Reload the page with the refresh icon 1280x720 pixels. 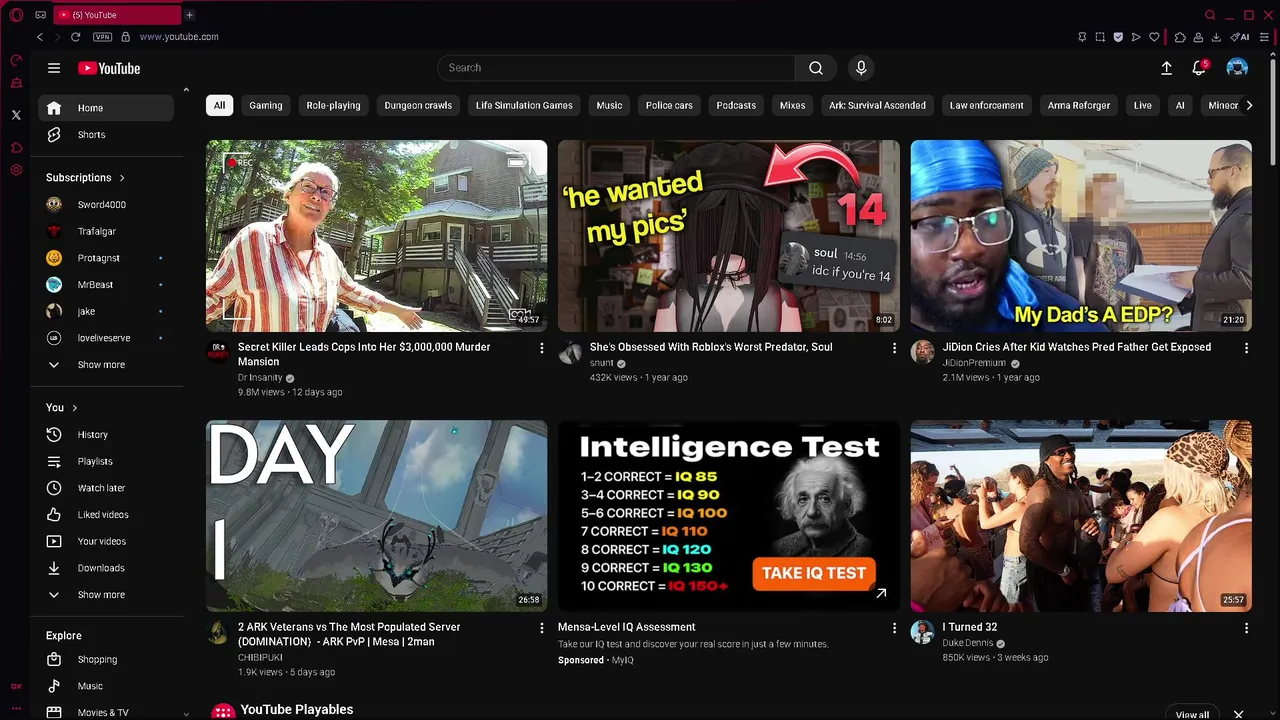[75, 37]
